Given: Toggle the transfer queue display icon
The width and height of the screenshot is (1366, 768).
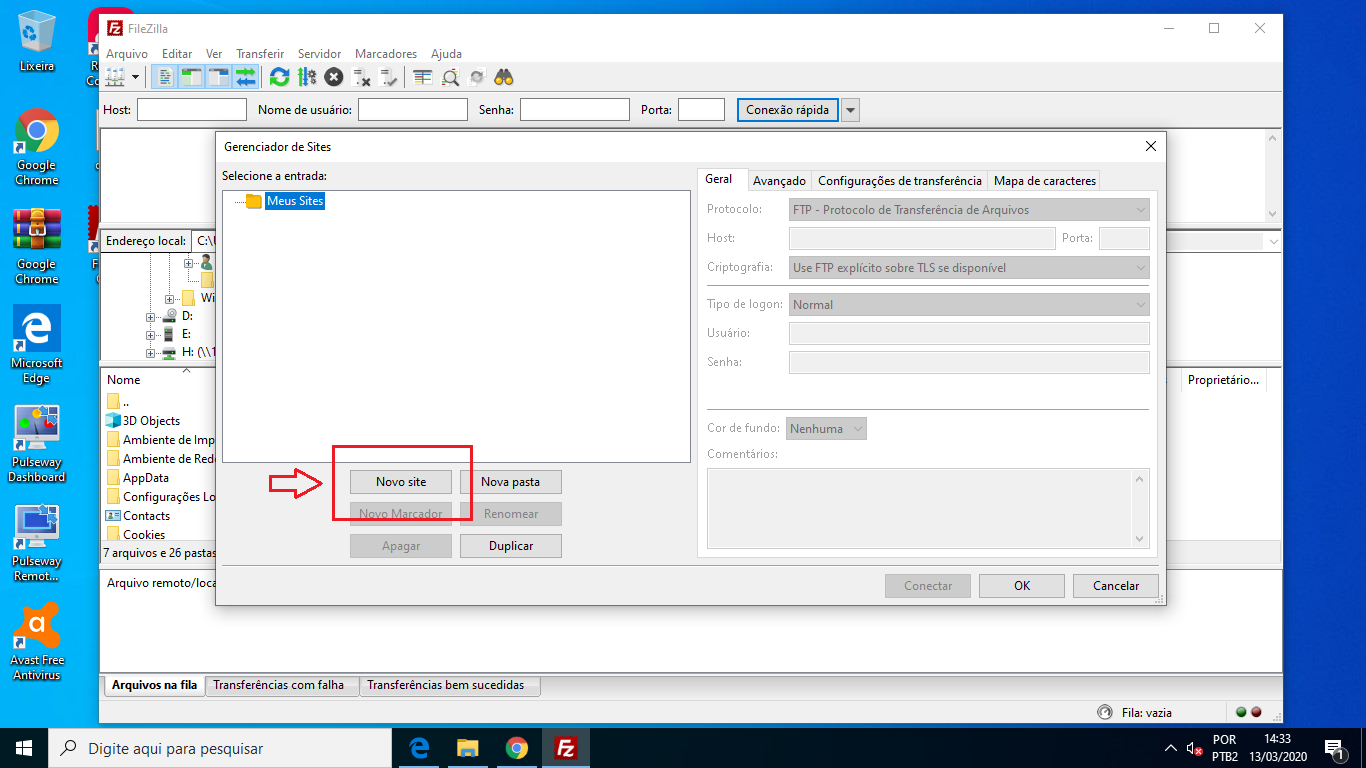Looking at the screenshot, I should click(x=246, y=77).
